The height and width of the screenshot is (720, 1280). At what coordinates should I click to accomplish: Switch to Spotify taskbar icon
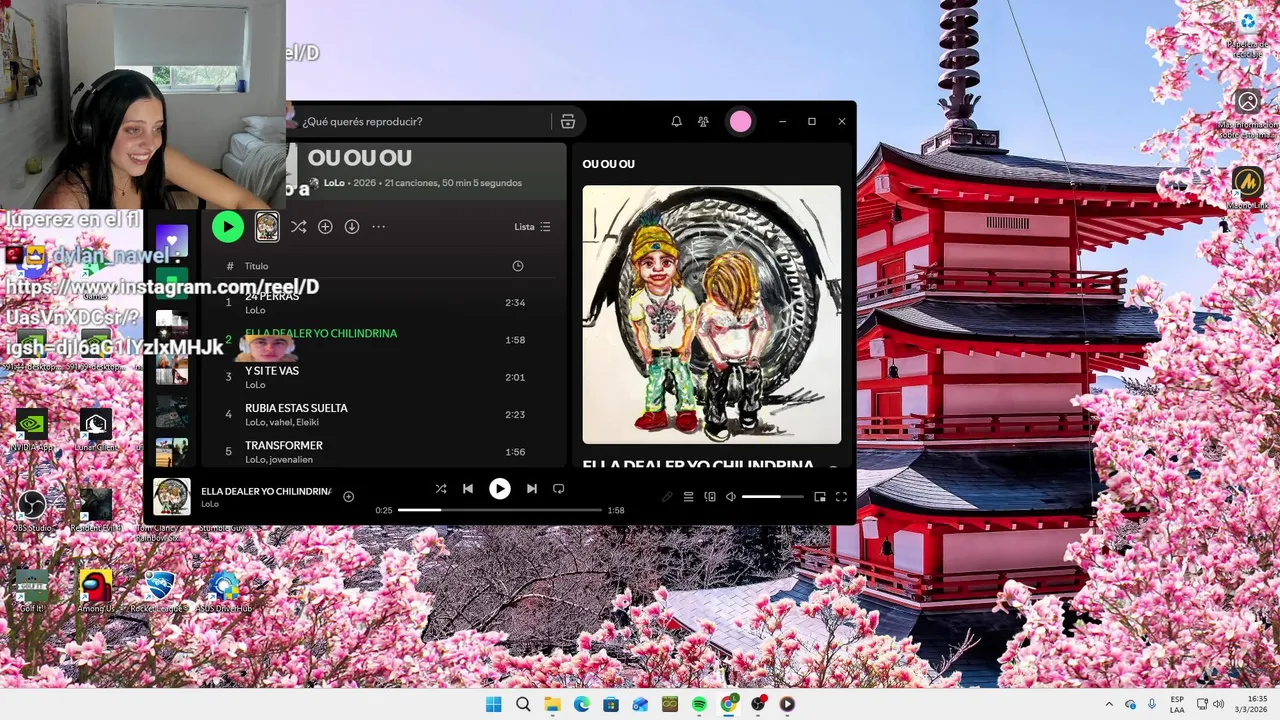[699, 704]
